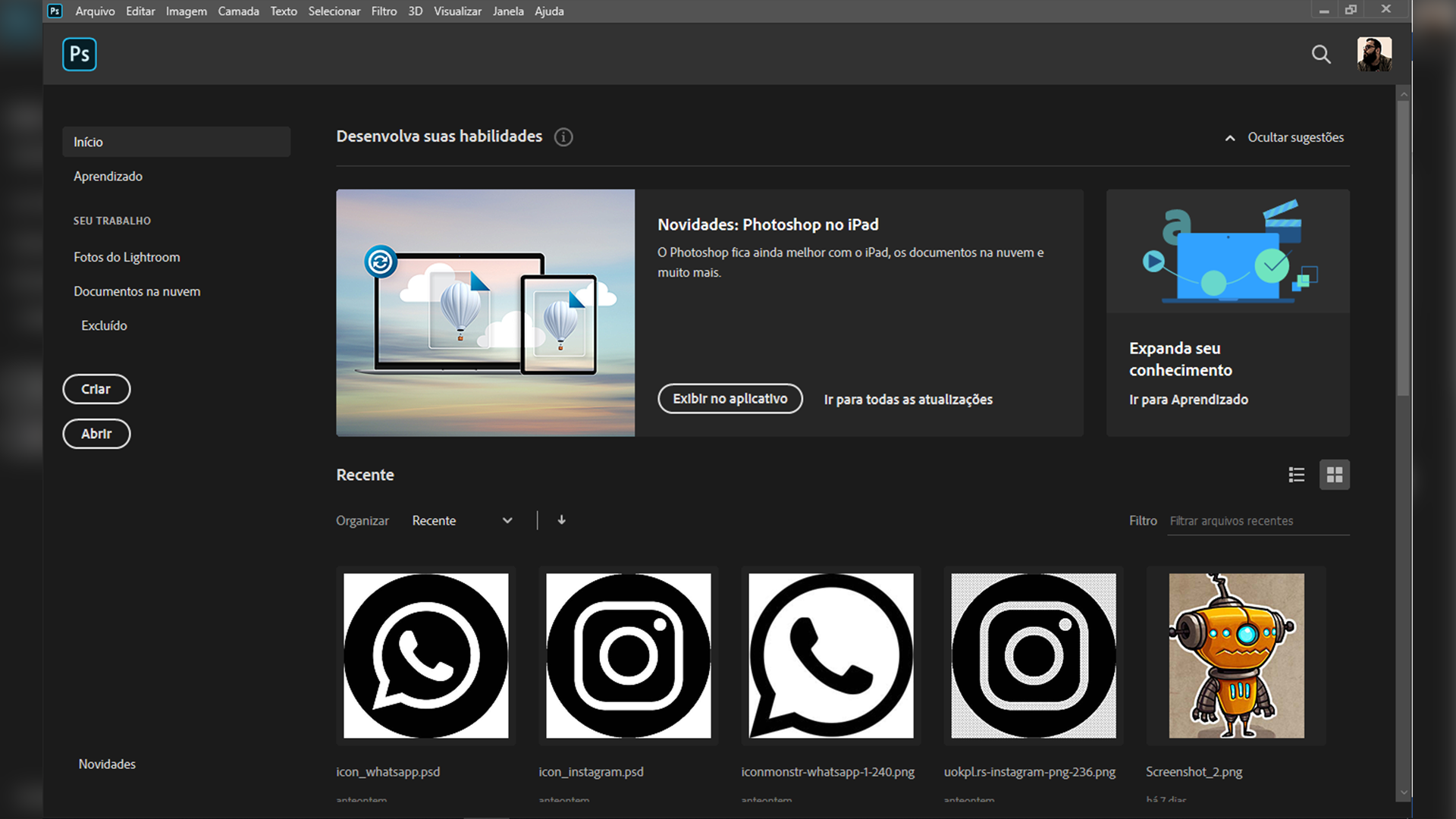
Task: Click the Photoshop no iPad promo image
Action: coord(485,312)
